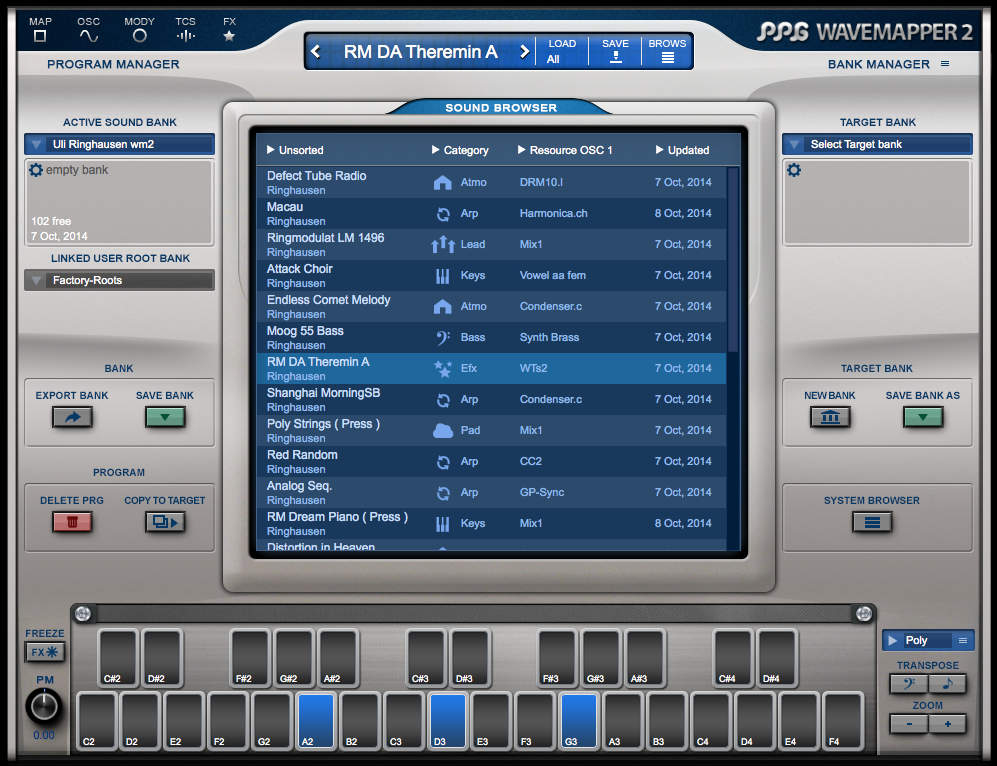Select the Attack Choir sound
Viewport: 997px width, 766px height.
492,275
